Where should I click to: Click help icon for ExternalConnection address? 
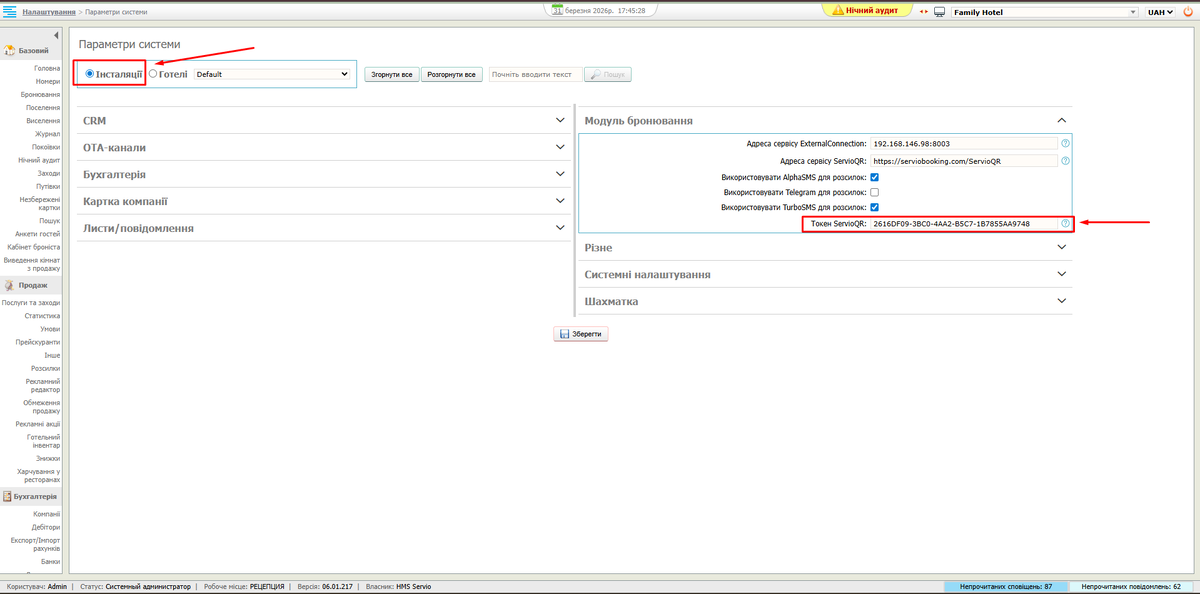[x=1065, y=144]
